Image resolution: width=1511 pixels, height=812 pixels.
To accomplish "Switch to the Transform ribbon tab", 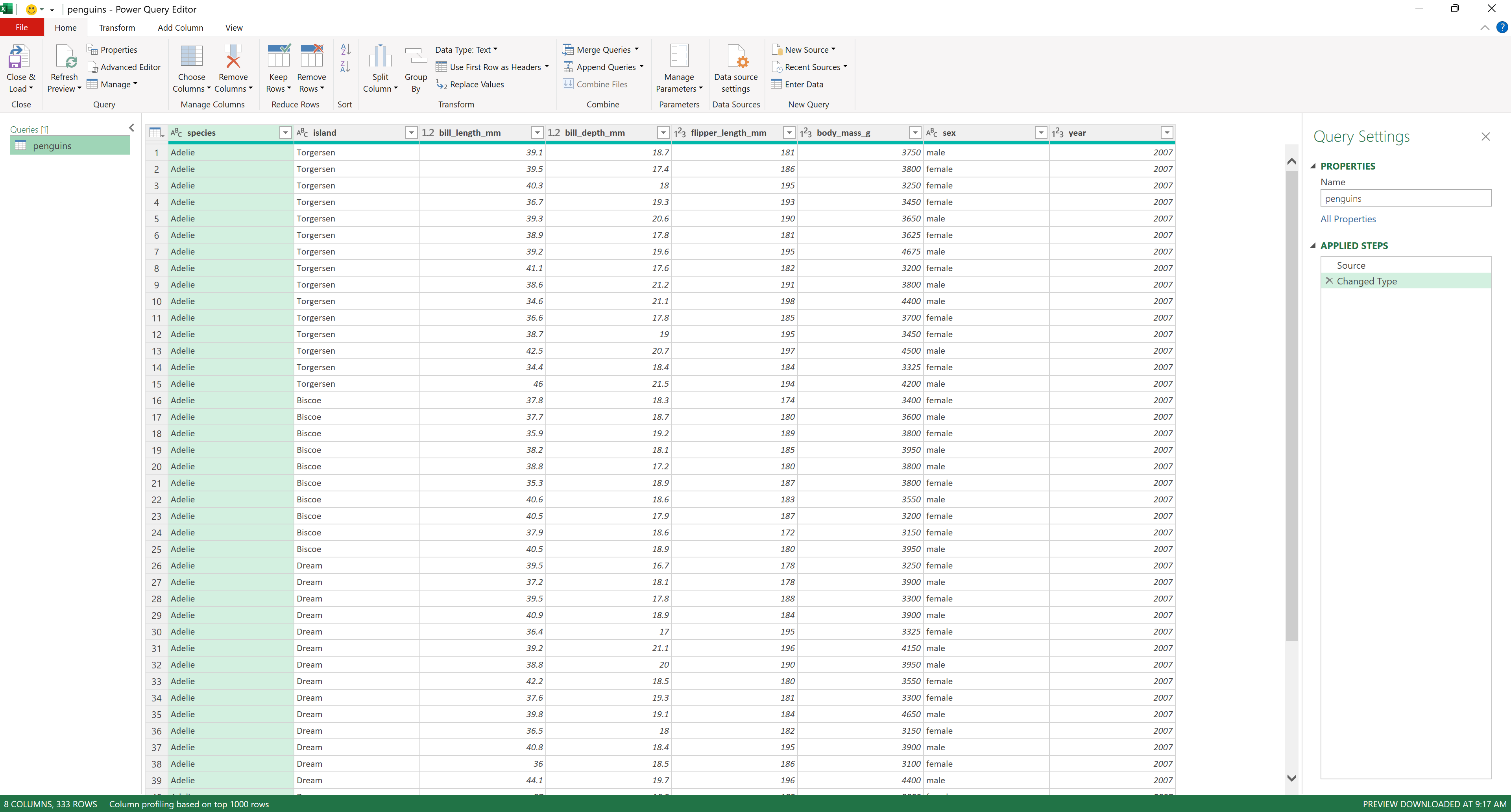I will [x=117, y=28].
